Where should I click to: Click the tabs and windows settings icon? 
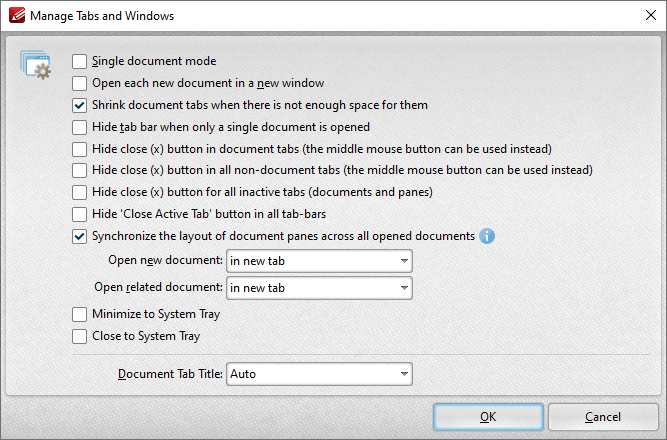35,65
